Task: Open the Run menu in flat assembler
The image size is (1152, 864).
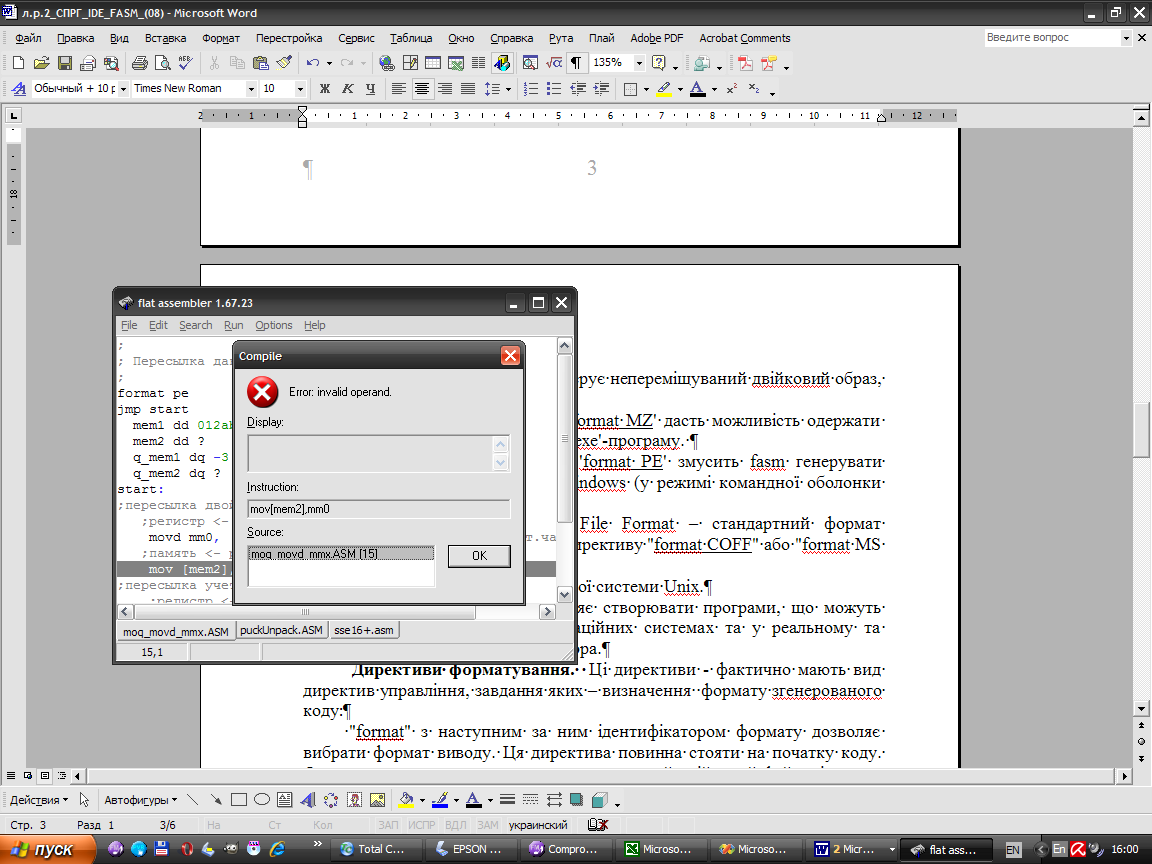Action: [x=234, y=325]
